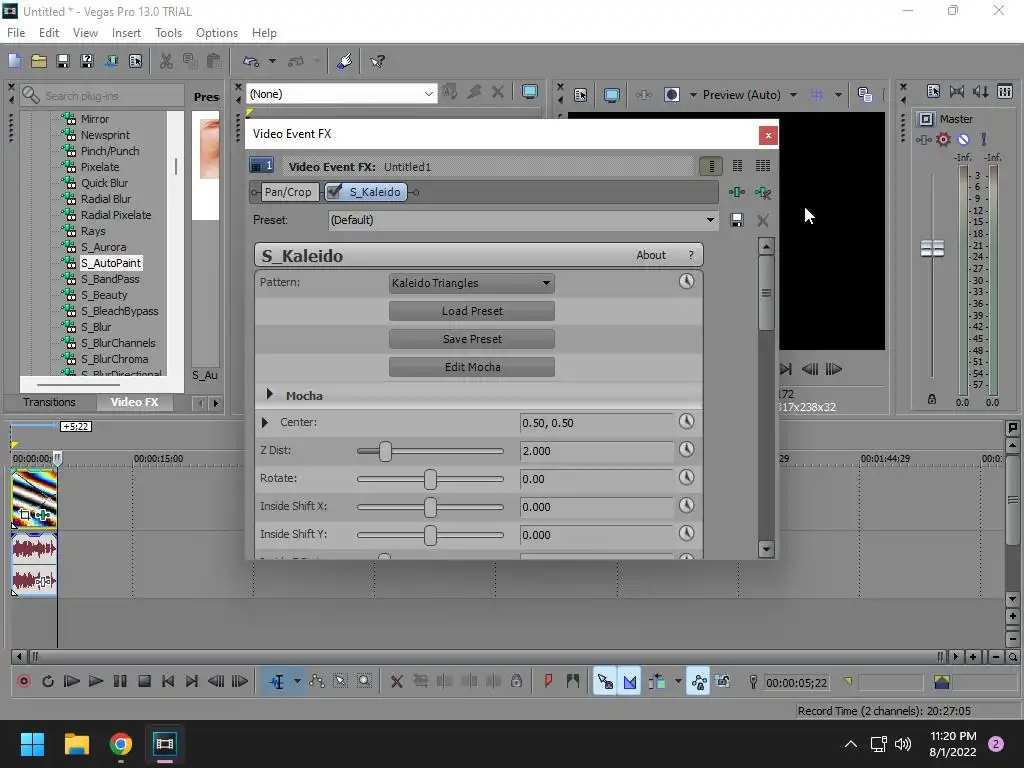Toggle animate clock for Z Dist

point(686,449)
